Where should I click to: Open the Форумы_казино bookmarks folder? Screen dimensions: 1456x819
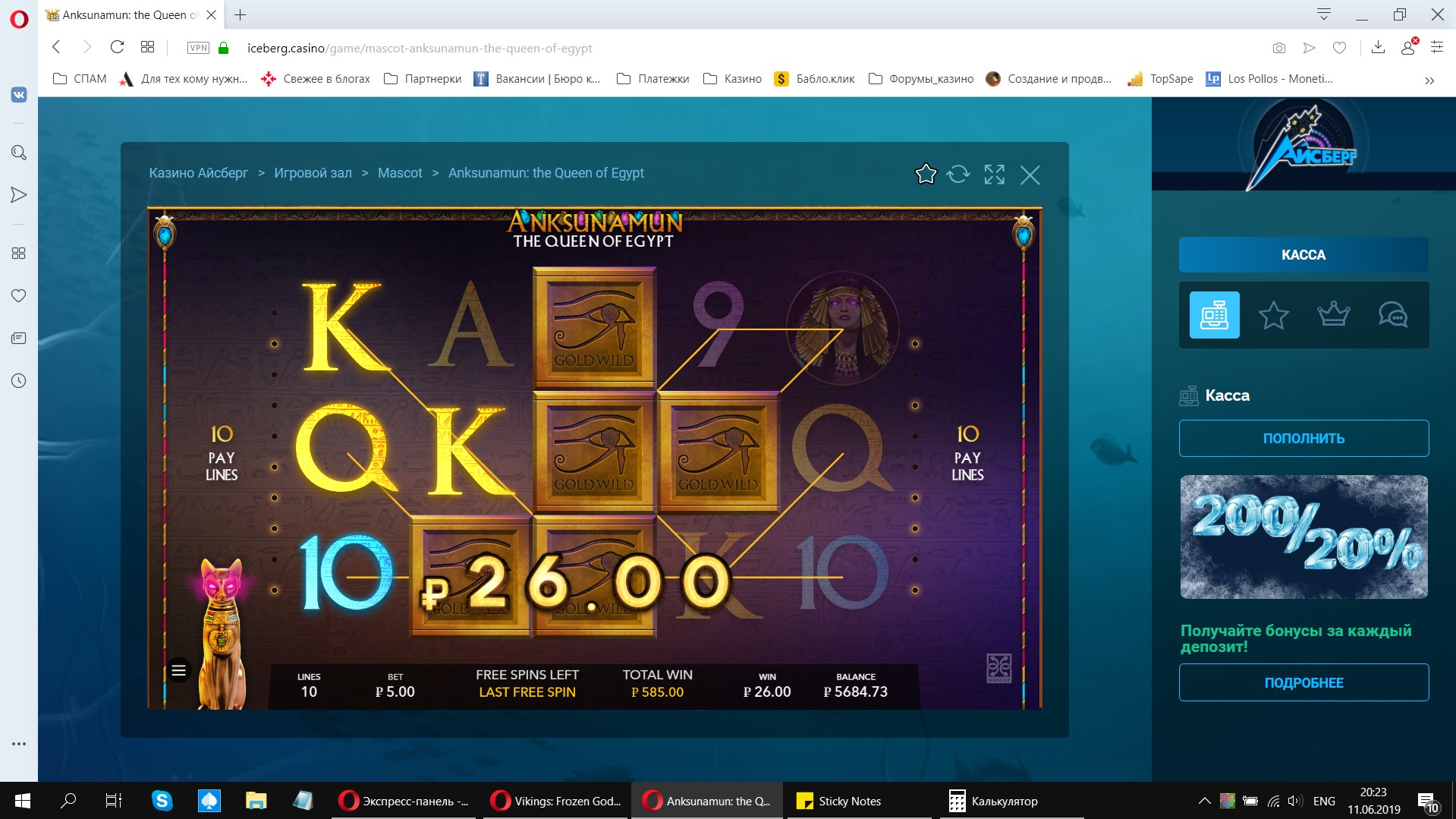tap(921, 79)
